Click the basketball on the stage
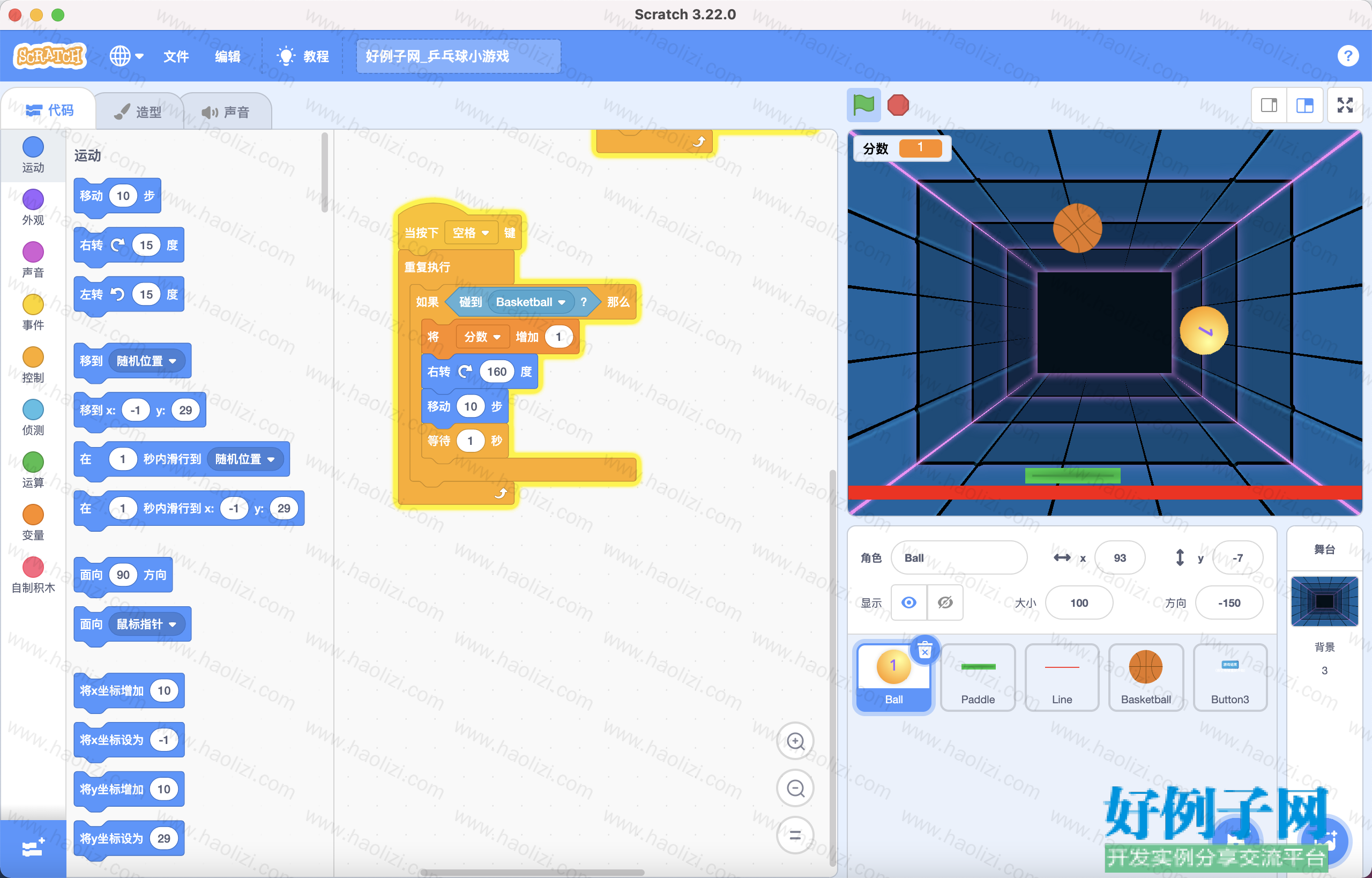1372x878 pixels. coord(1077,228)
